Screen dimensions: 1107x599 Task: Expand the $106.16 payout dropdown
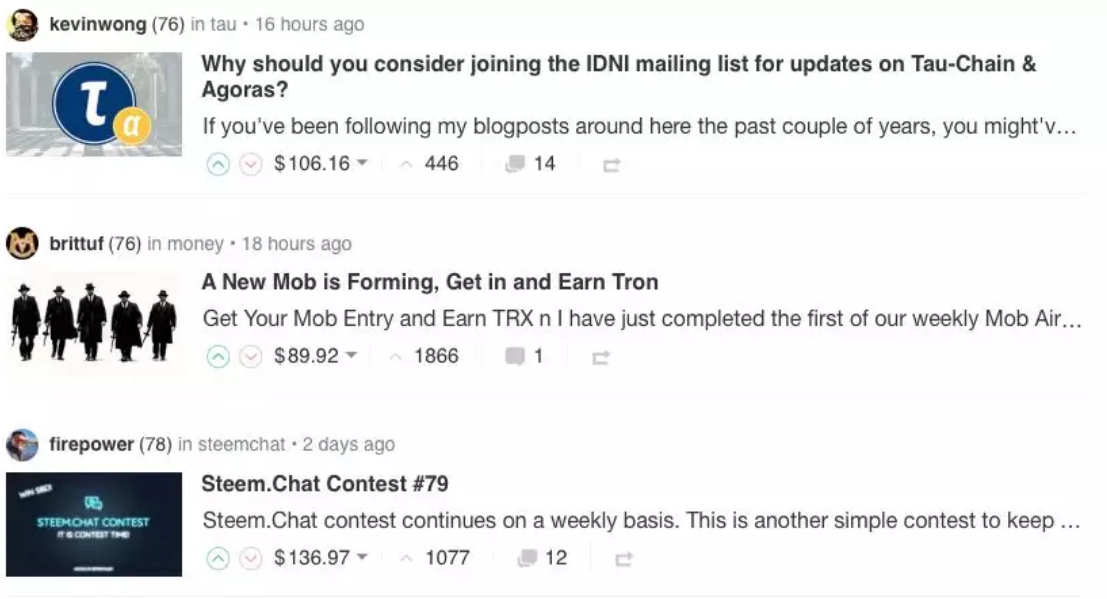click(321, 164)
